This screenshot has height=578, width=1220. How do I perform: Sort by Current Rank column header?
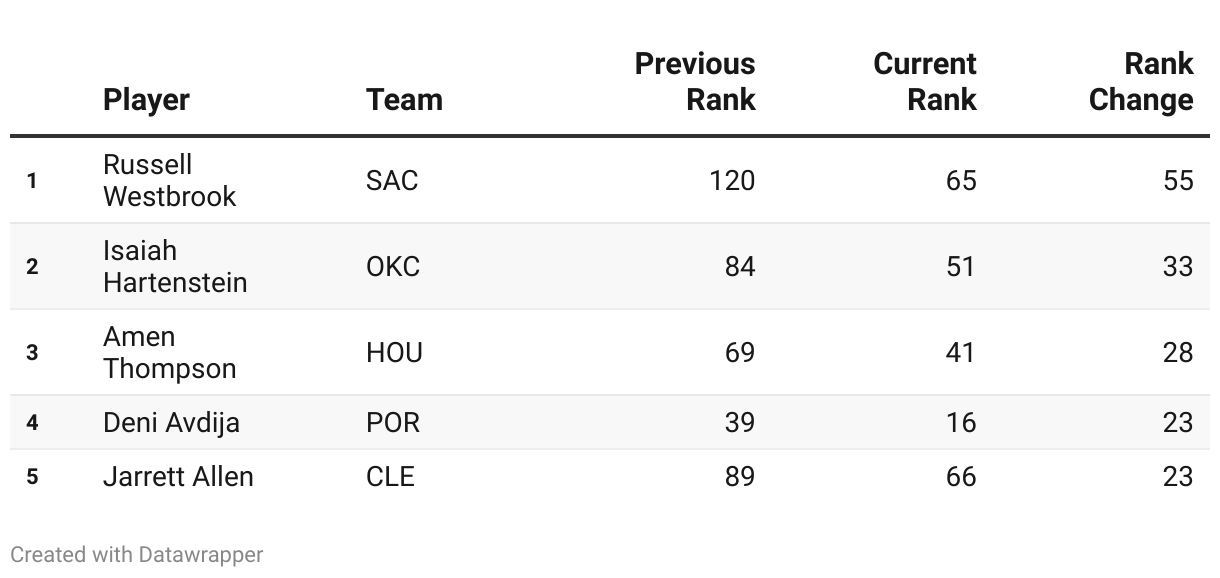click(x=924, y=81)
